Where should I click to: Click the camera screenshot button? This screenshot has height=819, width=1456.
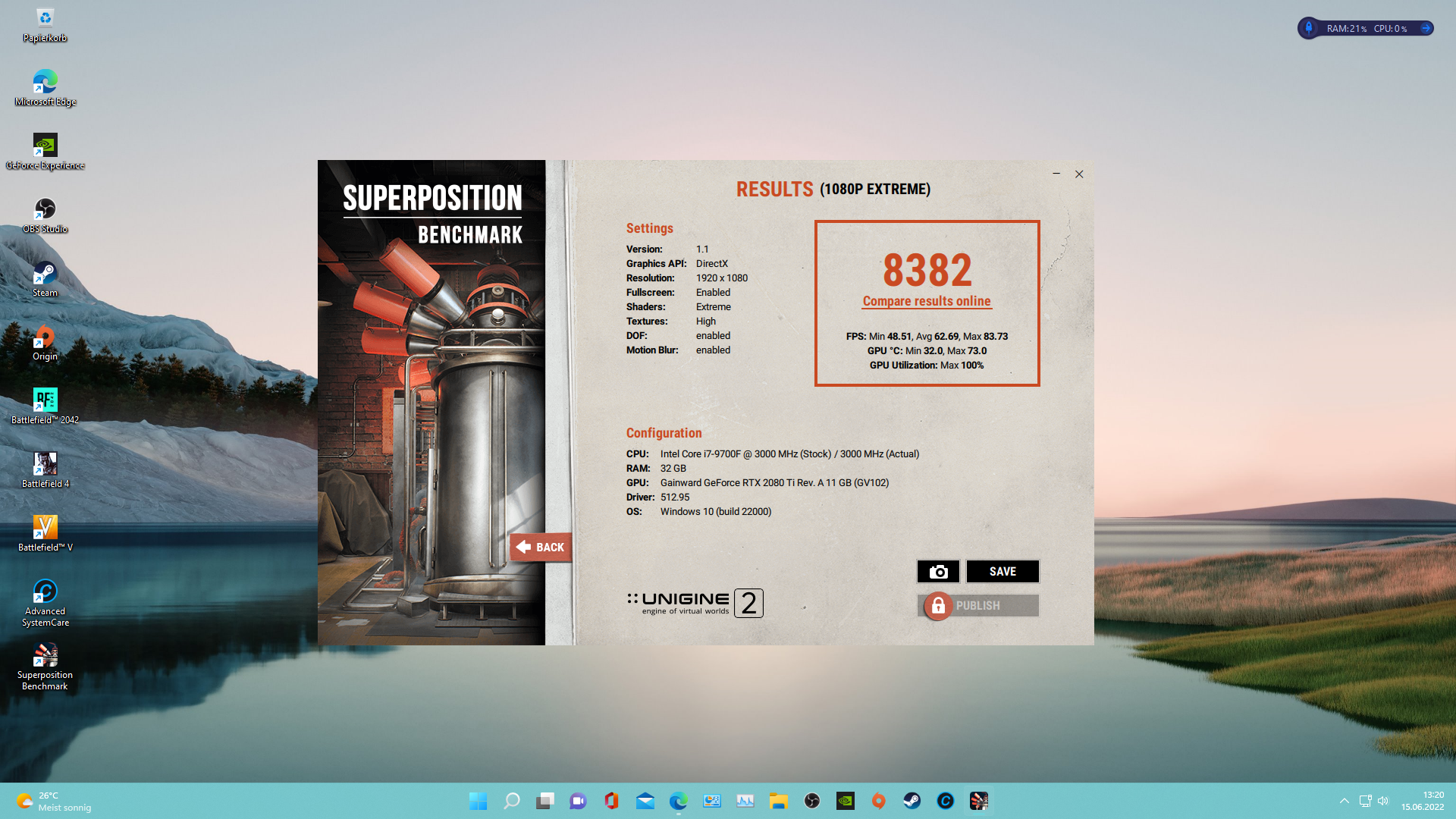tap(938, 572)
